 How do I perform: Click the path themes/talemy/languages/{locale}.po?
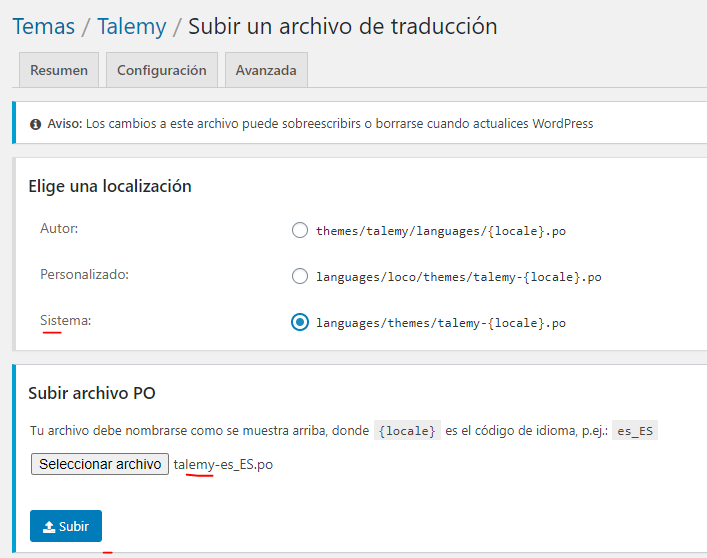tap(441, 231)
